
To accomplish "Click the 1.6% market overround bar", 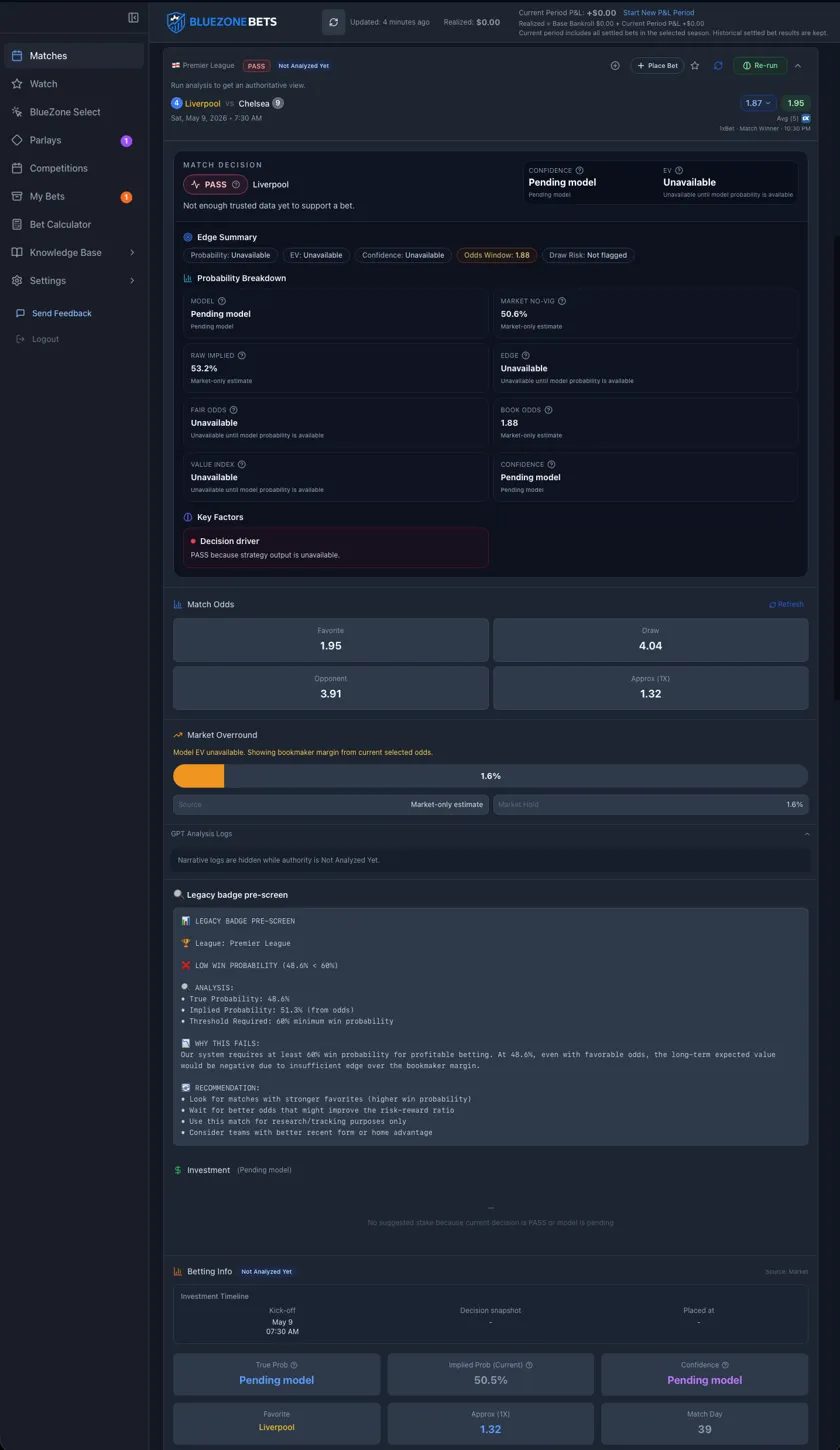I will coord(490,776).
